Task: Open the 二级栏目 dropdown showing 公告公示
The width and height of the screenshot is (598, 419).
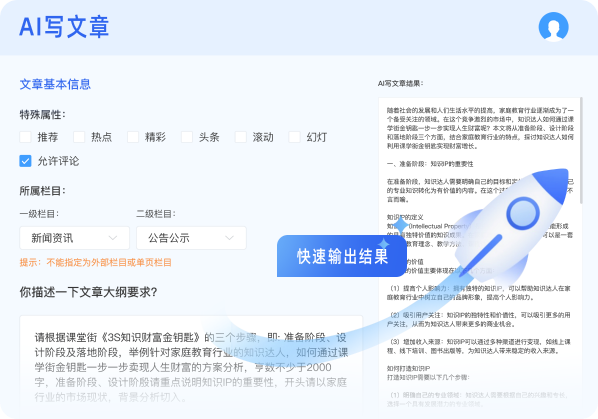Action: tap(191, 238)
